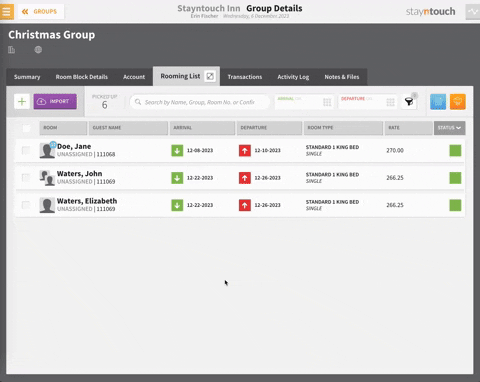Click arrival date 12-08-2023

pyautogui.click(x=200, y=151)
